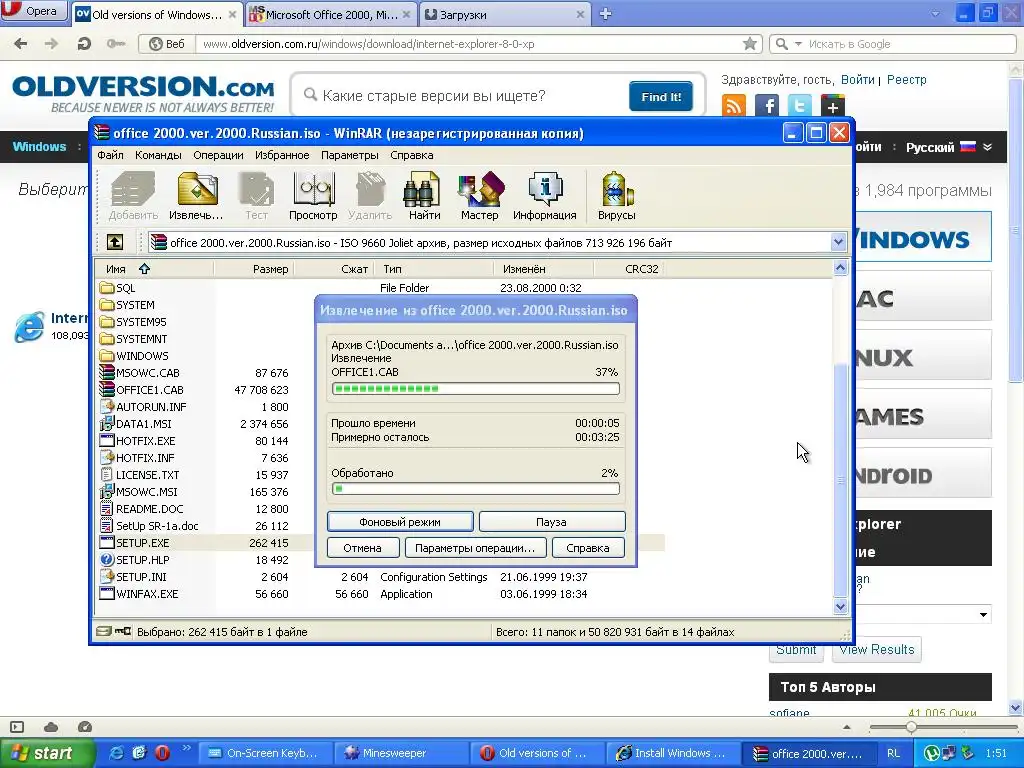Open a new Opera tab with plus button
The width and height of the screenshot is (1024, 768).
point(605,14)
